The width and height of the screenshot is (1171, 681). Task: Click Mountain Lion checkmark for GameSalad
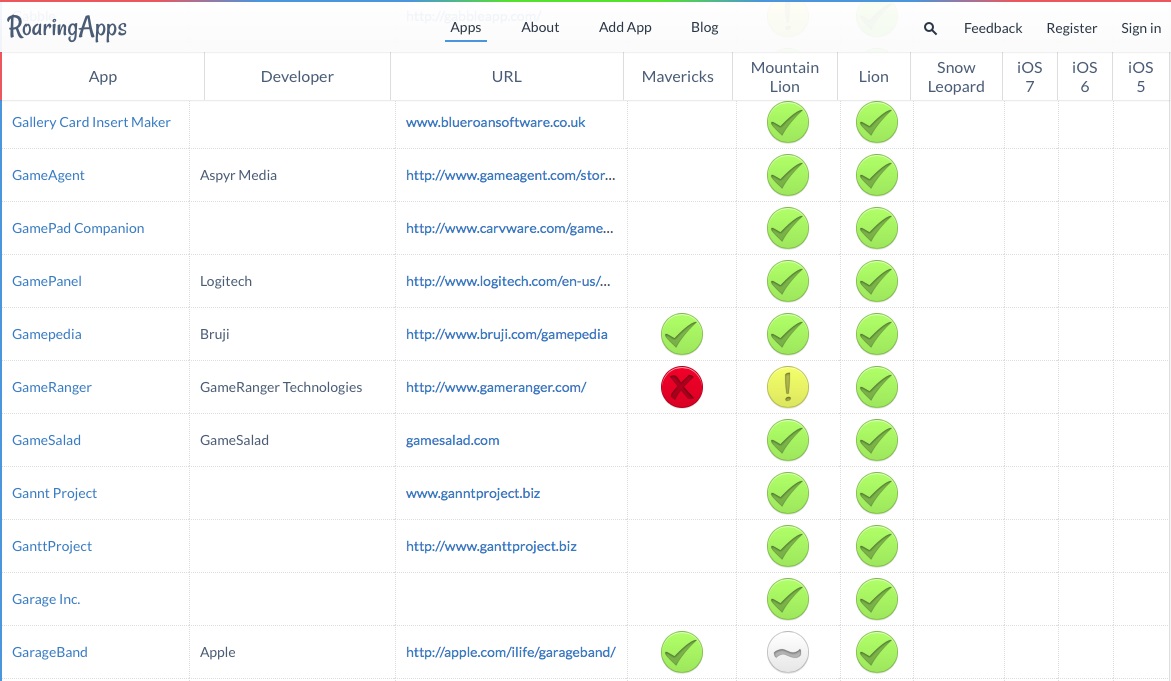coord(788,441)
